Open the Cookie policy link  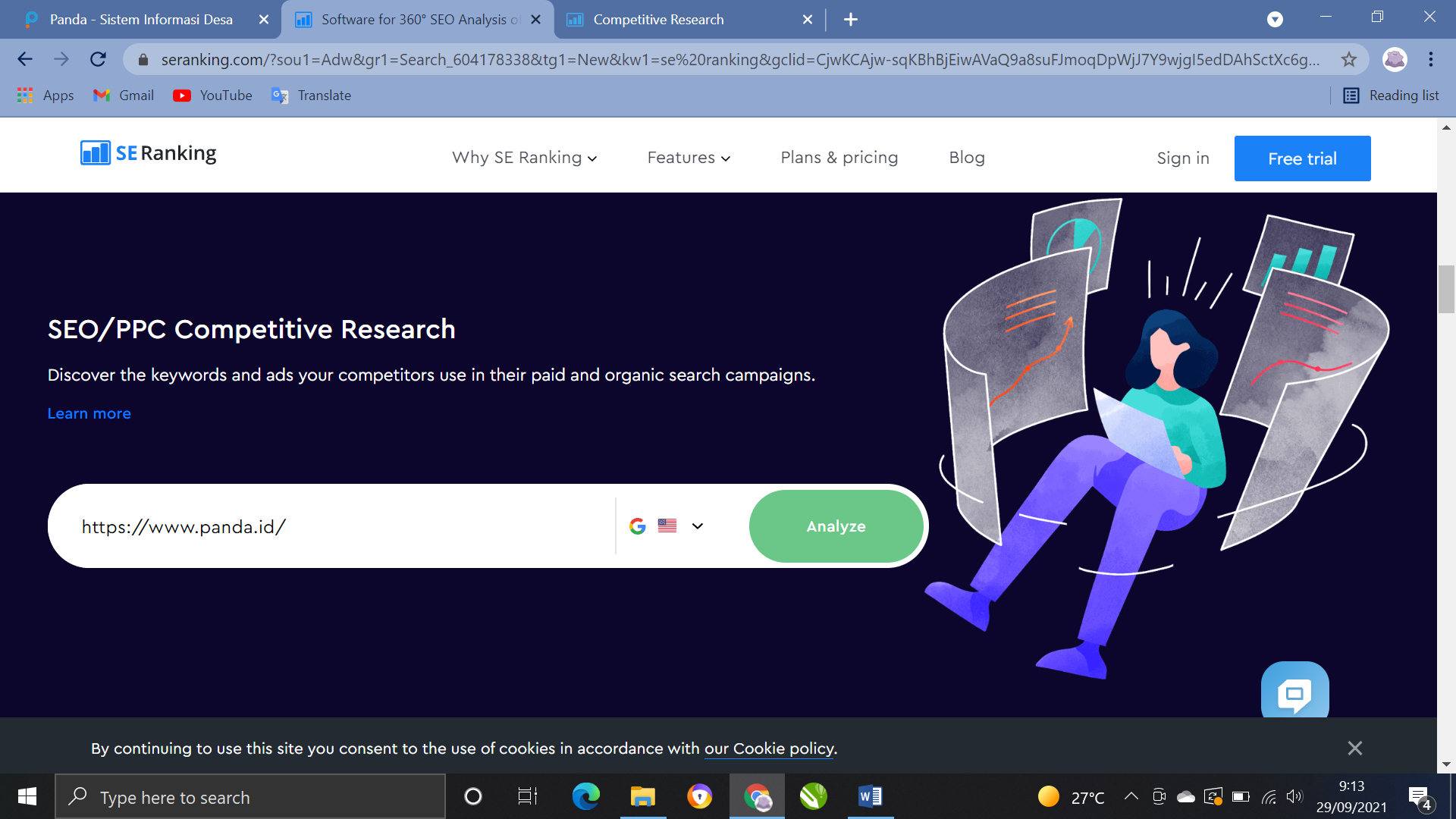pyautogui.click(x=769, y=749)
